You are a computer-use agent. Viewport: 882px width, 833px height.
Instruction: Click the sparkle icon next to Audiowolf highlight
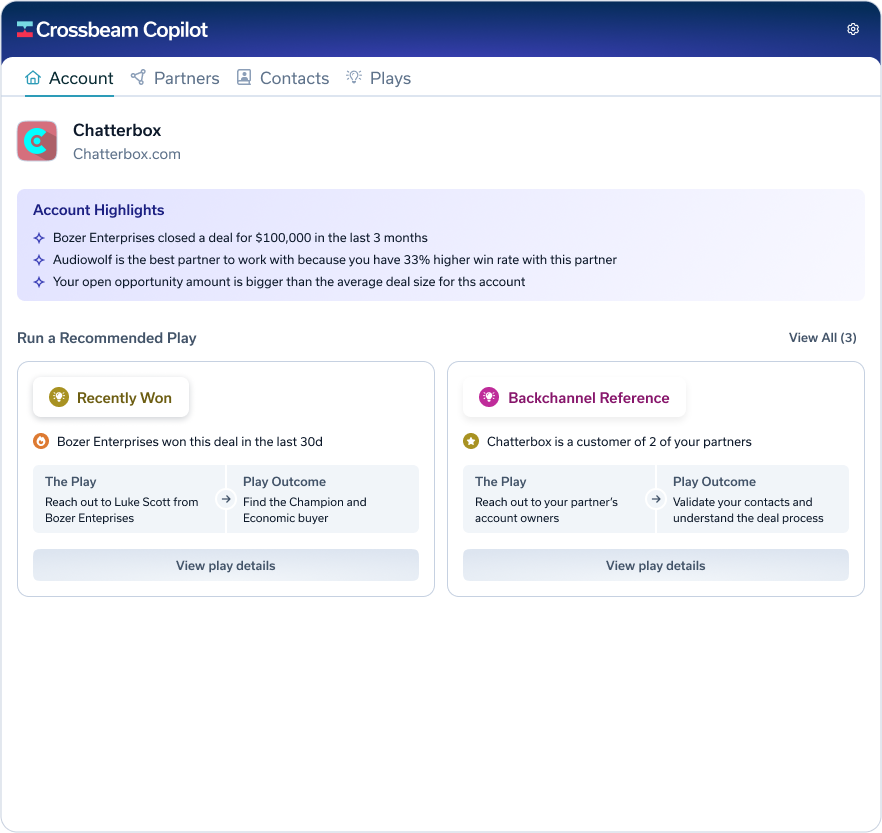click(39, 260)
